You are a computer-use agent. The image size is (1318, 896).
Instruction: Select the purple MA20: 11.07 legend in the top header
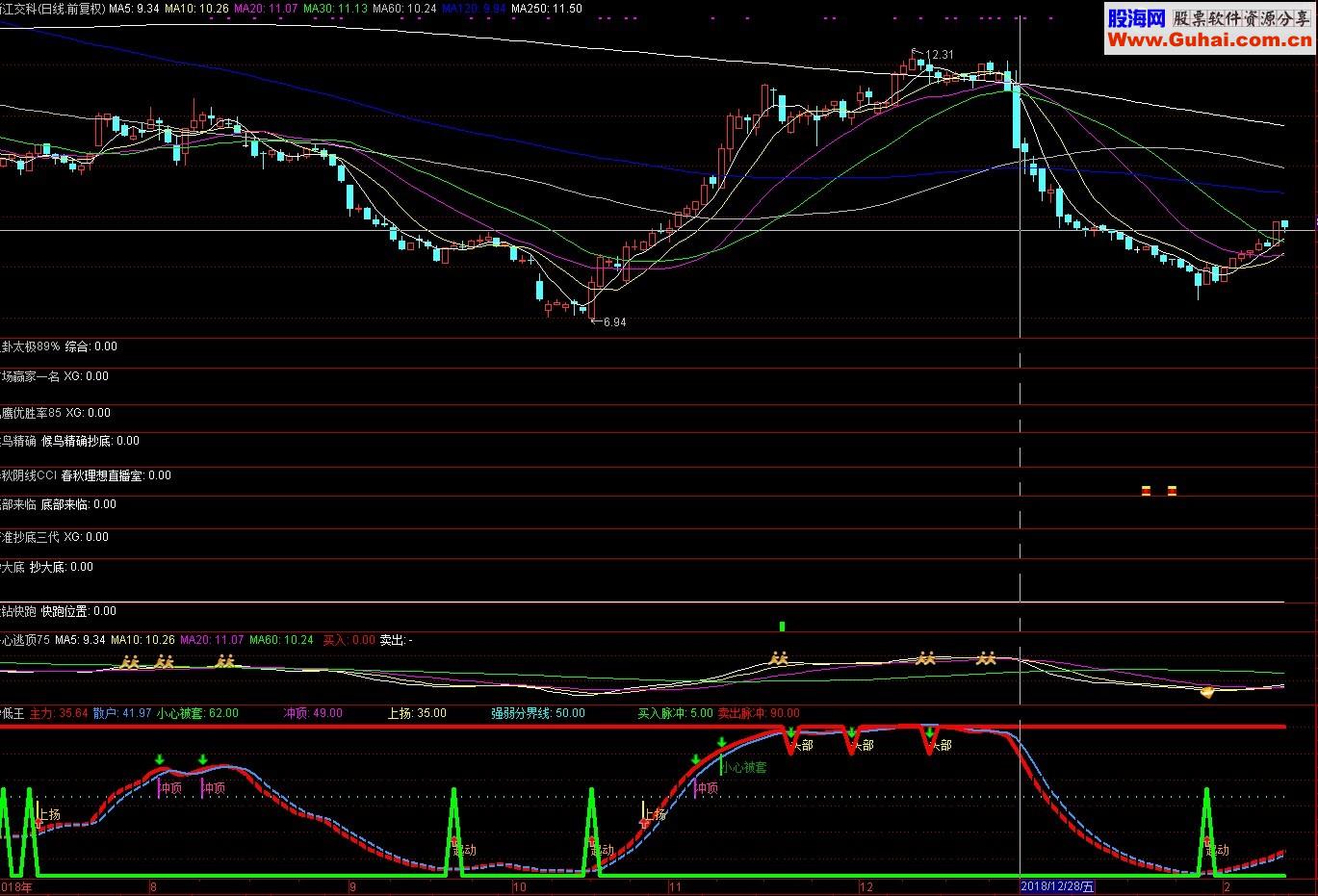coord(267,8)
